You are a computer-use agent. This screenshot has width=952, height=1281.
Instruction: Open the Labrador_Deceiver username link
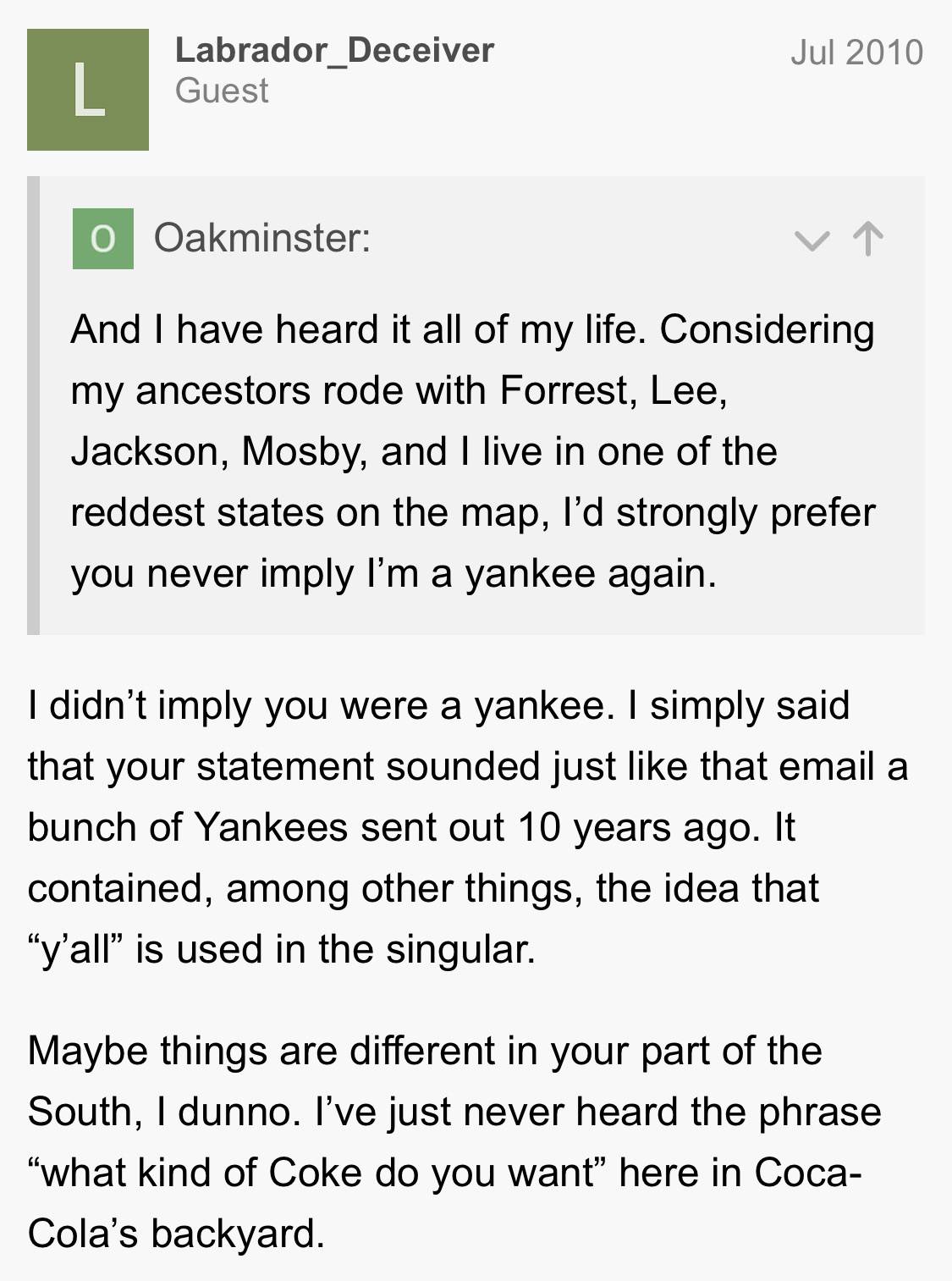pyautogui.click(x=334, y=51)
